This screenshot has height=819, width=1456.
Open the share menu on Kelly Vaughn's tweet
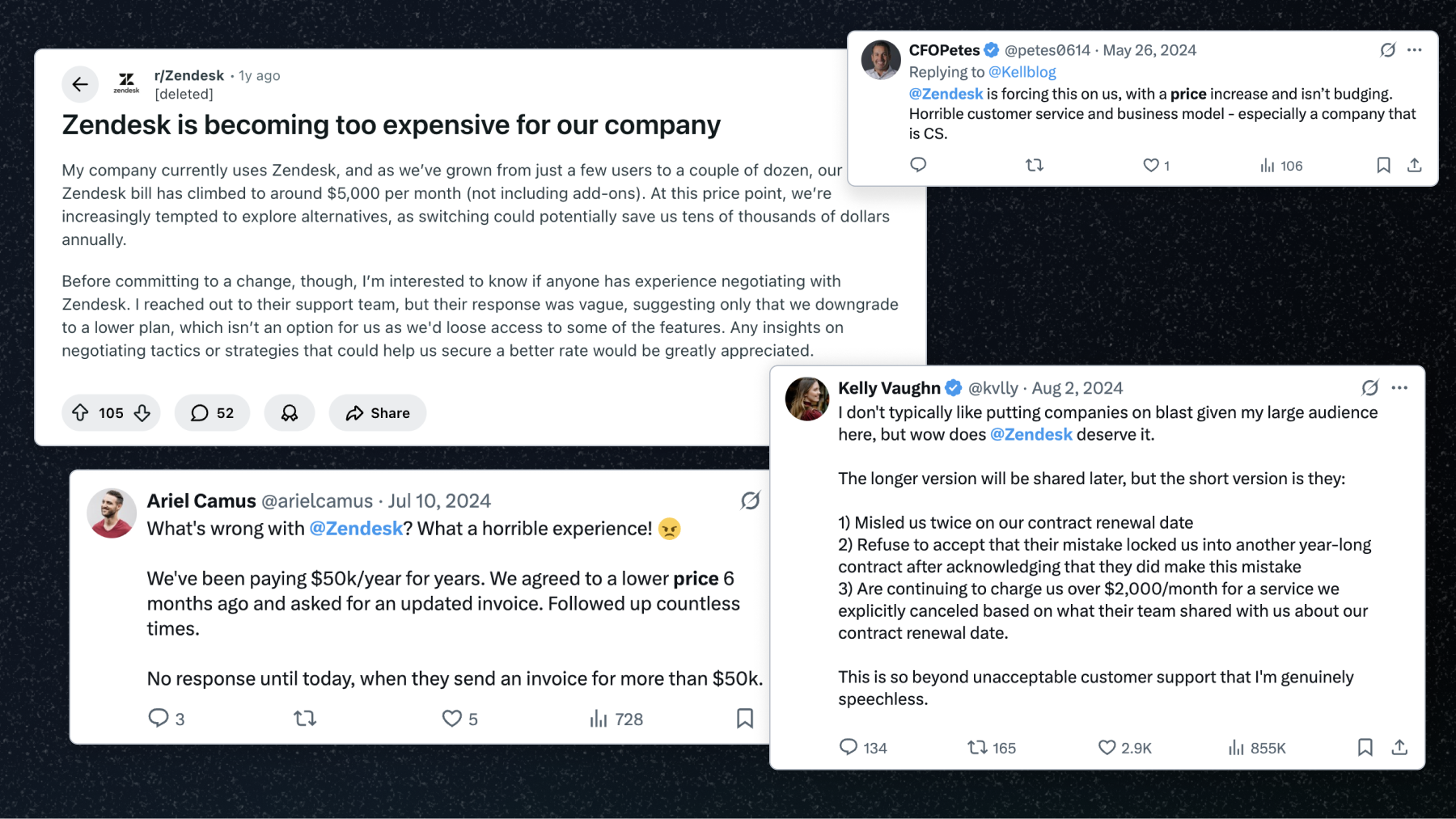pos(1399,748)
